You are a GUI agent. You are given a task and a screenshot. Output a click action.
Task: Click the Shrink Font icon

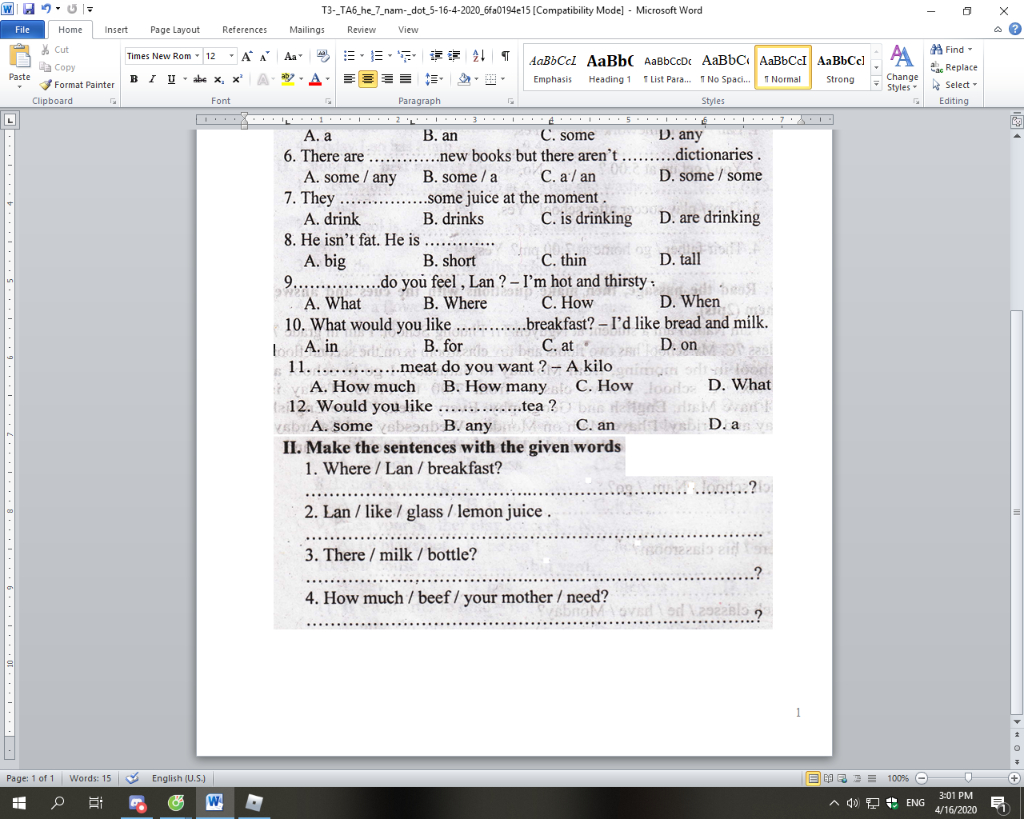point(264,56)
